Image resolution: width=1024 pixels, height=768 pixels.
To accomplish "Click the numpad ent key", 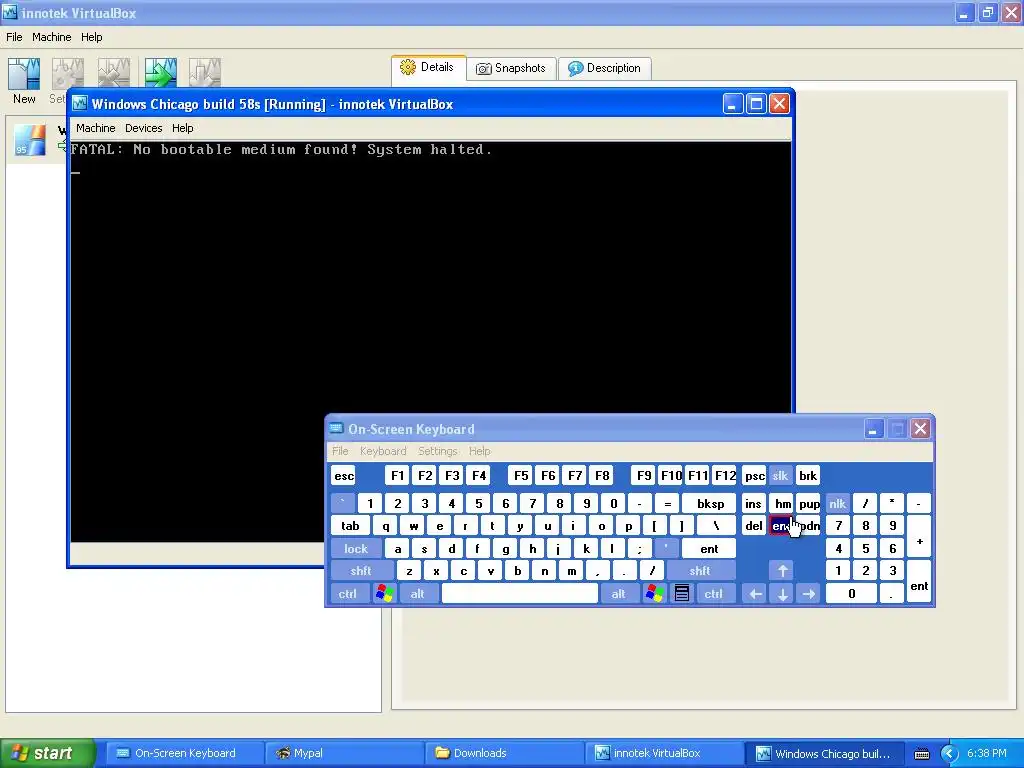I will point(919,582).
